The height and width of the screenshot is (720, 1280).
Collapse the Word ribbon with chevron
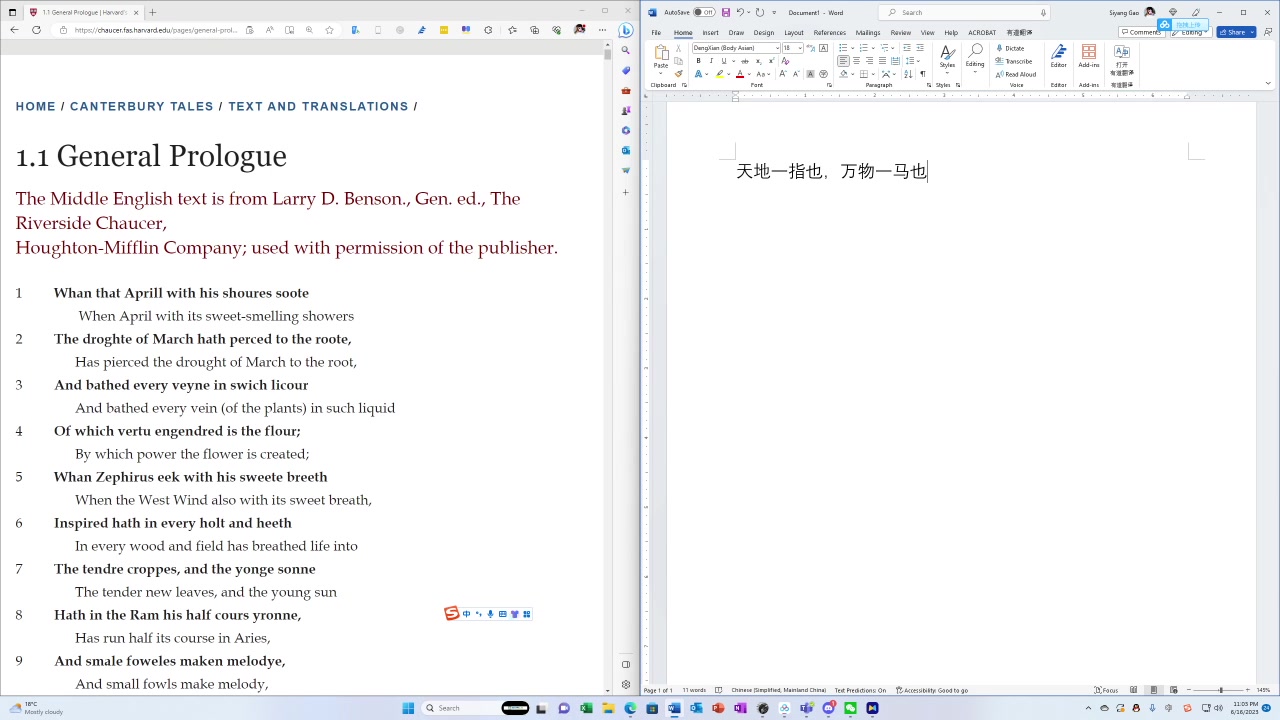[x=1268, y=84]
